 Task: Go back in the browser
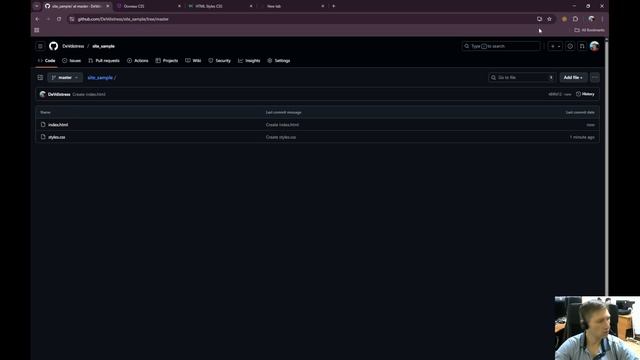(37, 19)
